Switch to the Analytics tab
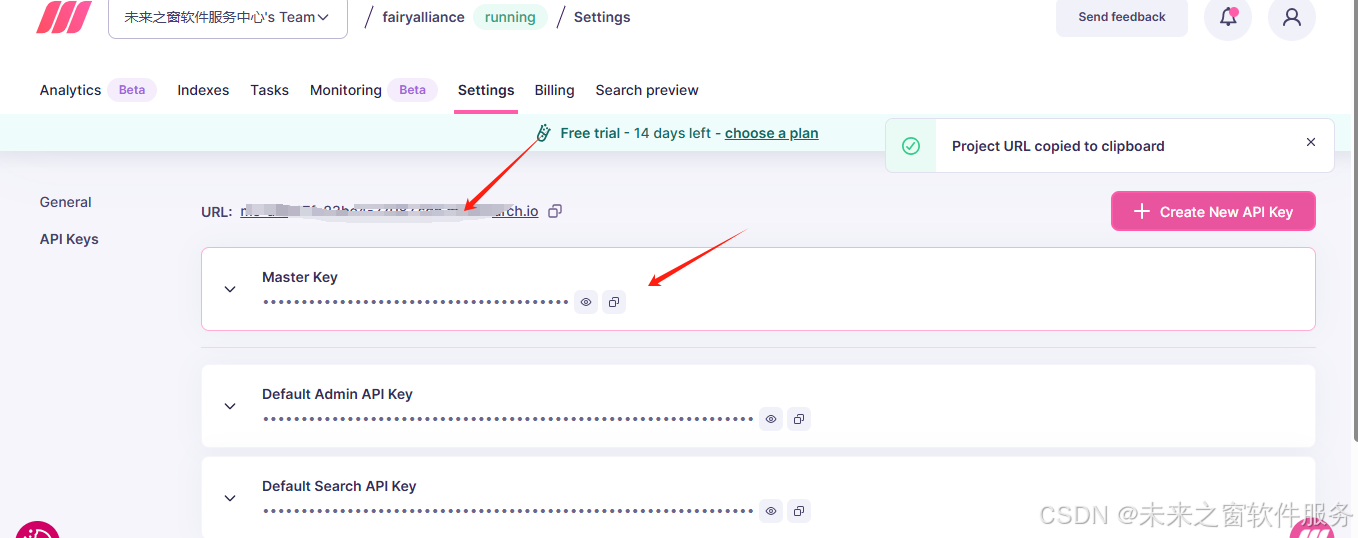The image size is (1358, 538). (70, 90)
